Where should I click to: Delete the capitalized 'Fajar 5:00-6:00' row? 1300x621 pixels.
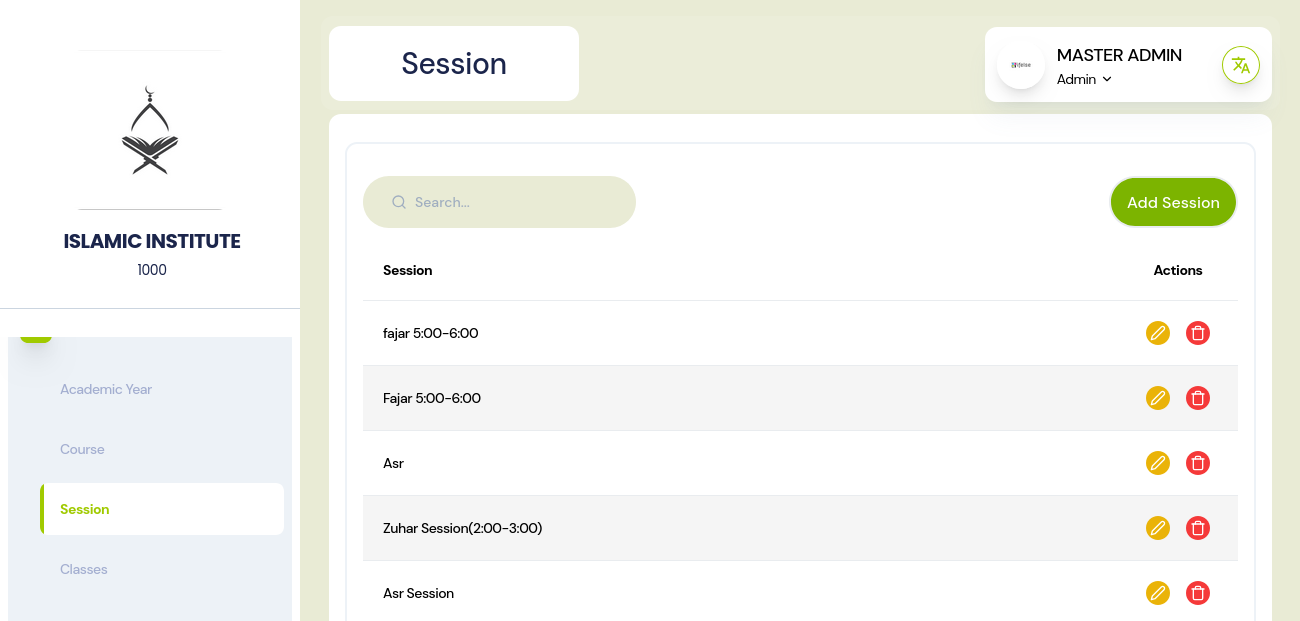pyautogui.click(x=1197, y=398)
